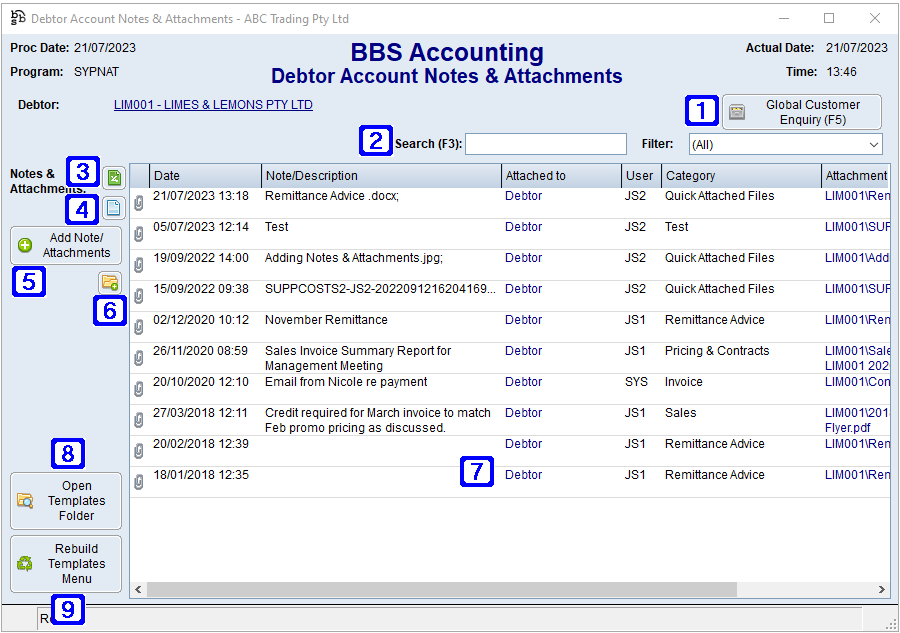Click the horizontal scrollbar right arrow
900x633 pixels.
(879, 589)
